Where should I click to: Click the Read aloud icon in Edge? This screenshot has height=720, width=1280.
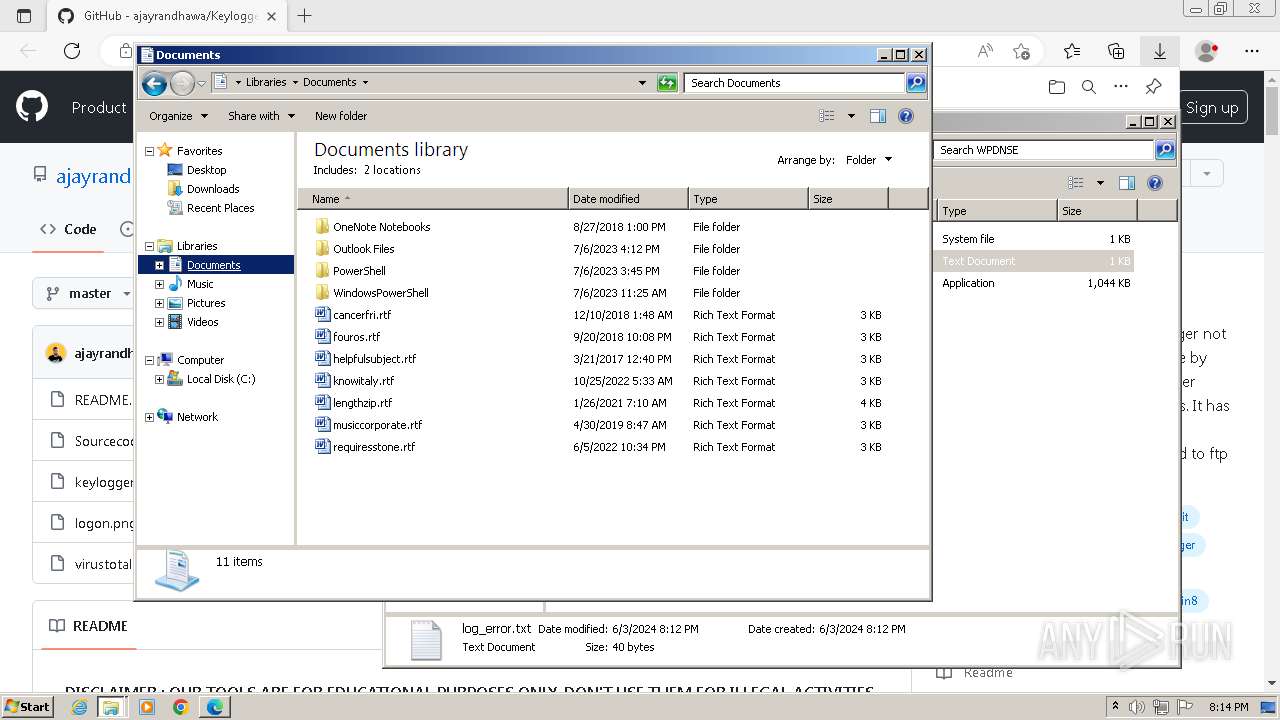click(985, 51)
